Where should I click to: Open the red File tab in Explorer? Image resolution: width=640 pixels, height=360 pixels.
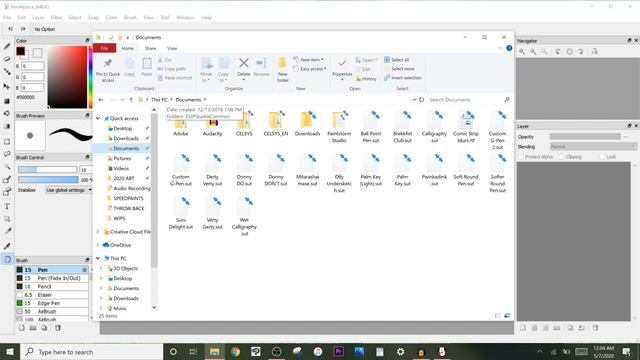coord(104,48)
